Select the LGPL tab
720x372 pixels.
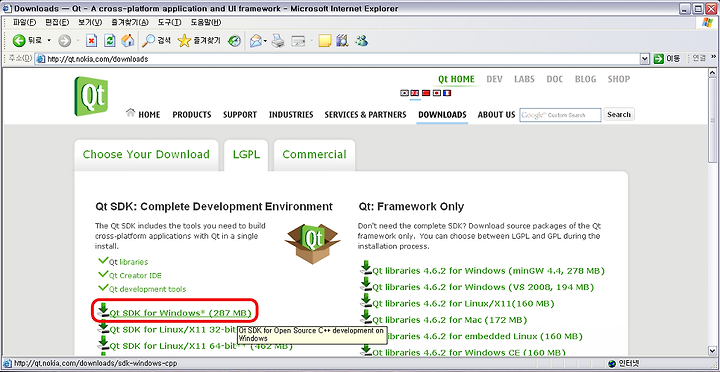246,155
